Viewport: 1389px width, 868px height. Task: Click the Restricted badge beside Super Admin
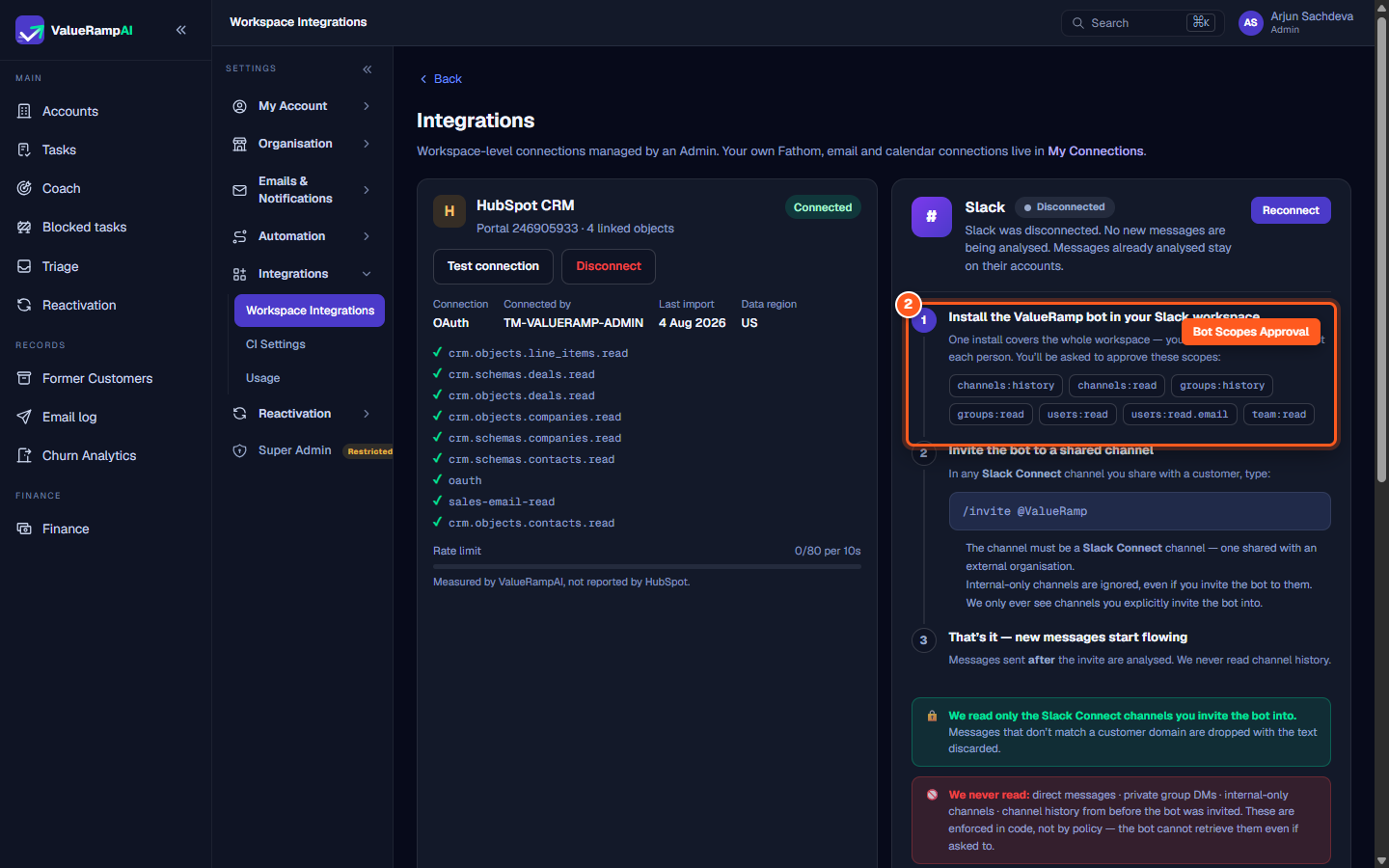(369, 451)
